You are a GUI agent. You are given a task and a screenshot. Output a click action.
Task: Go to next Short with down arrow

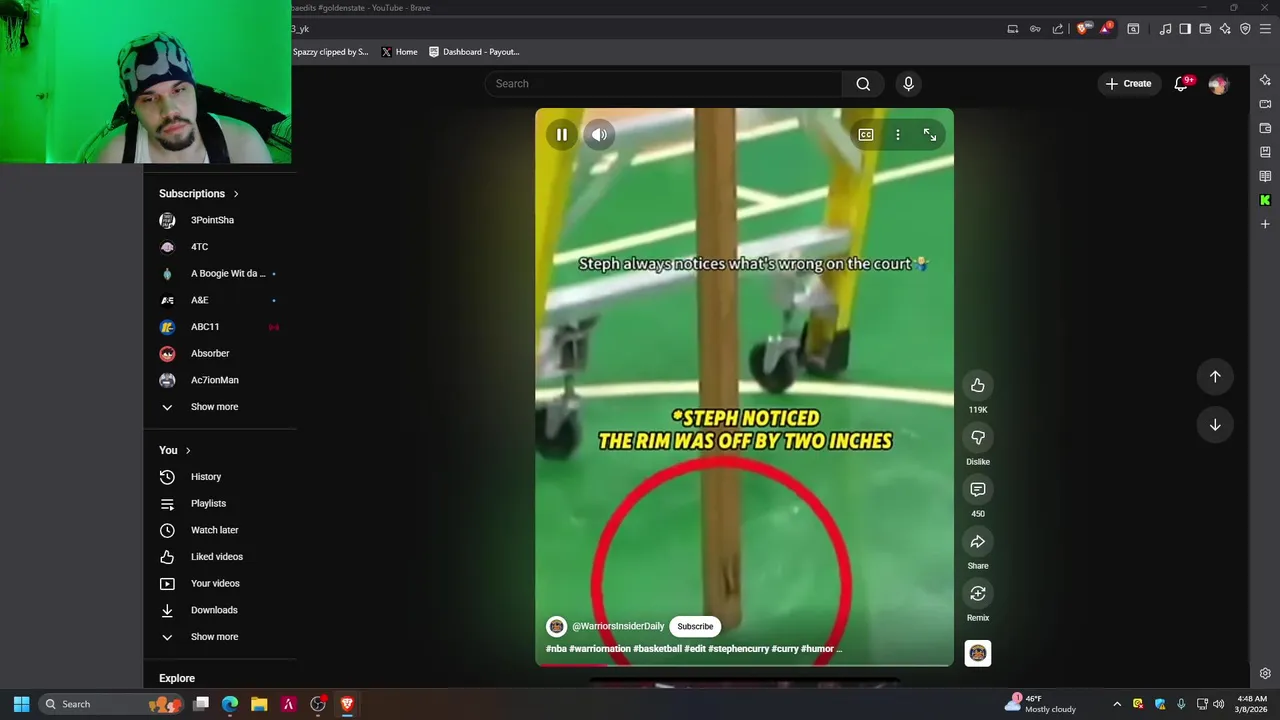(1215, 425)
